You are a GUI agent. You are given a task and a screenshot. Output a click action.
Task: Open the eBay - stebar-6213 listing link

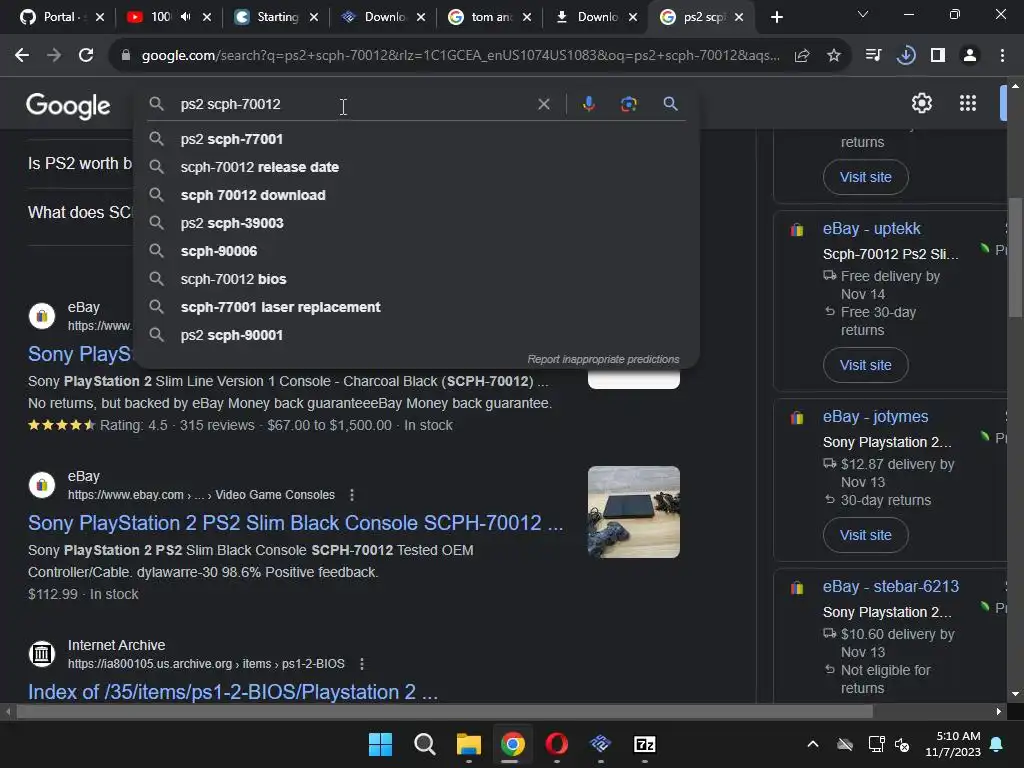[x=891, y=586]
